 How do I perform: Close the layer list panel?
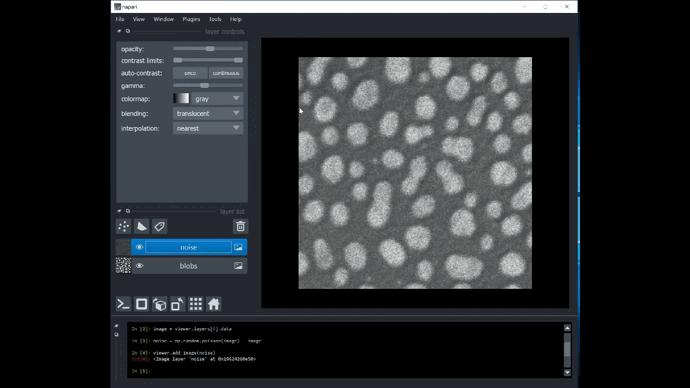coord(119,211)
